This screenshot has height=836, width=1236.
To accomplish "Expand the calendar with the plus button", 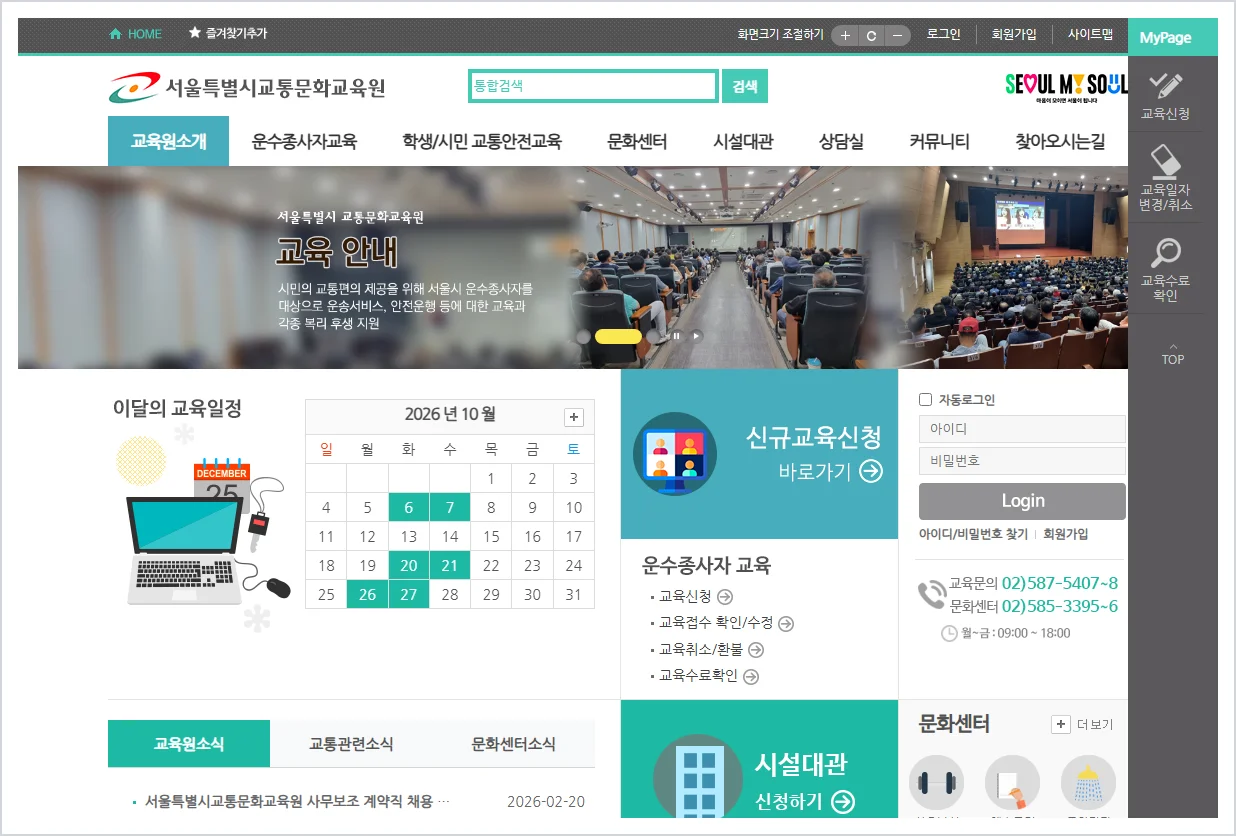I will pyautogui.click(x=574, y=417).
